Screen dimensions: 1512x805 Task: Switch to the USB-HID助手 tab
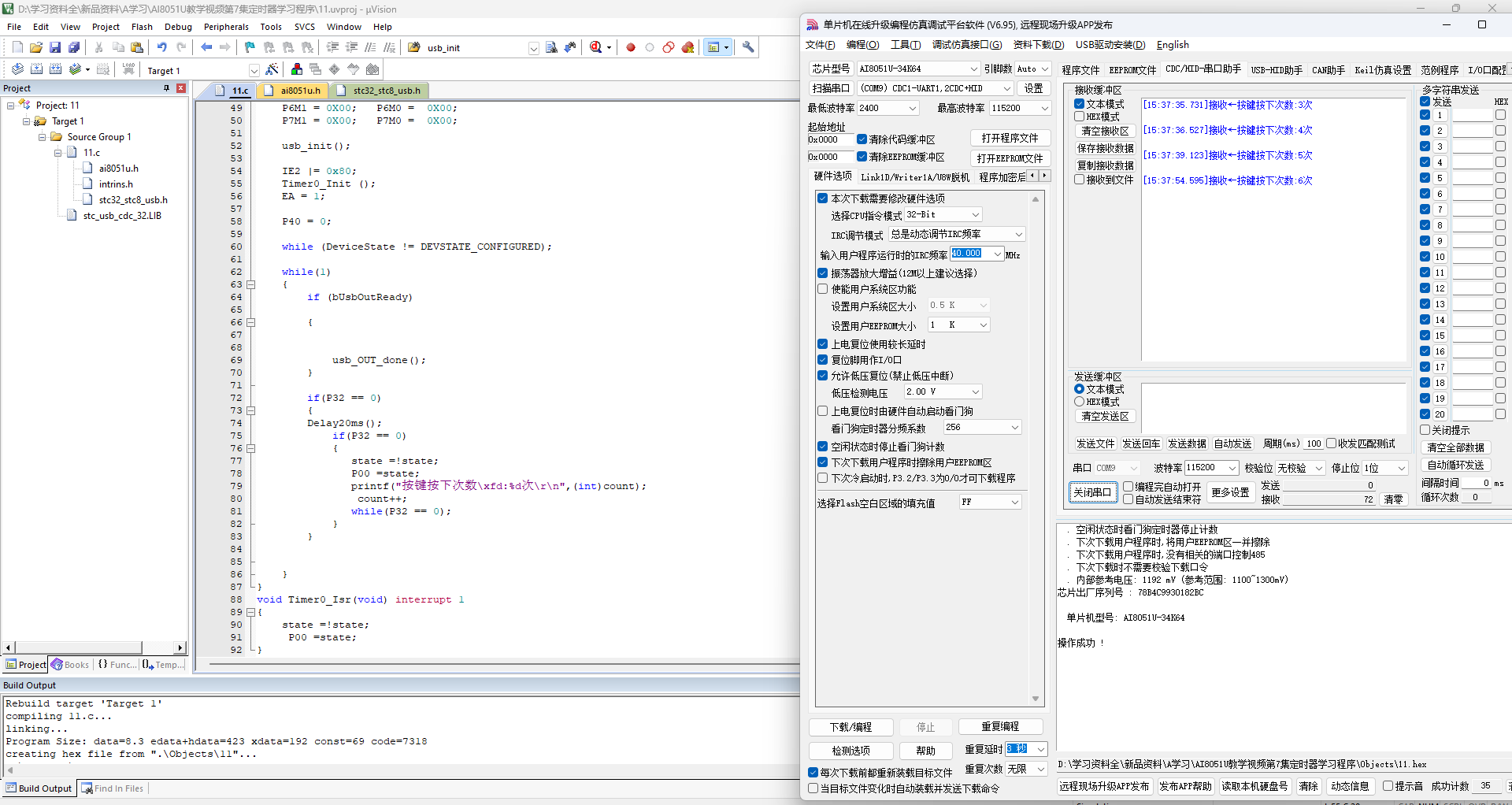click(1277, 70)
